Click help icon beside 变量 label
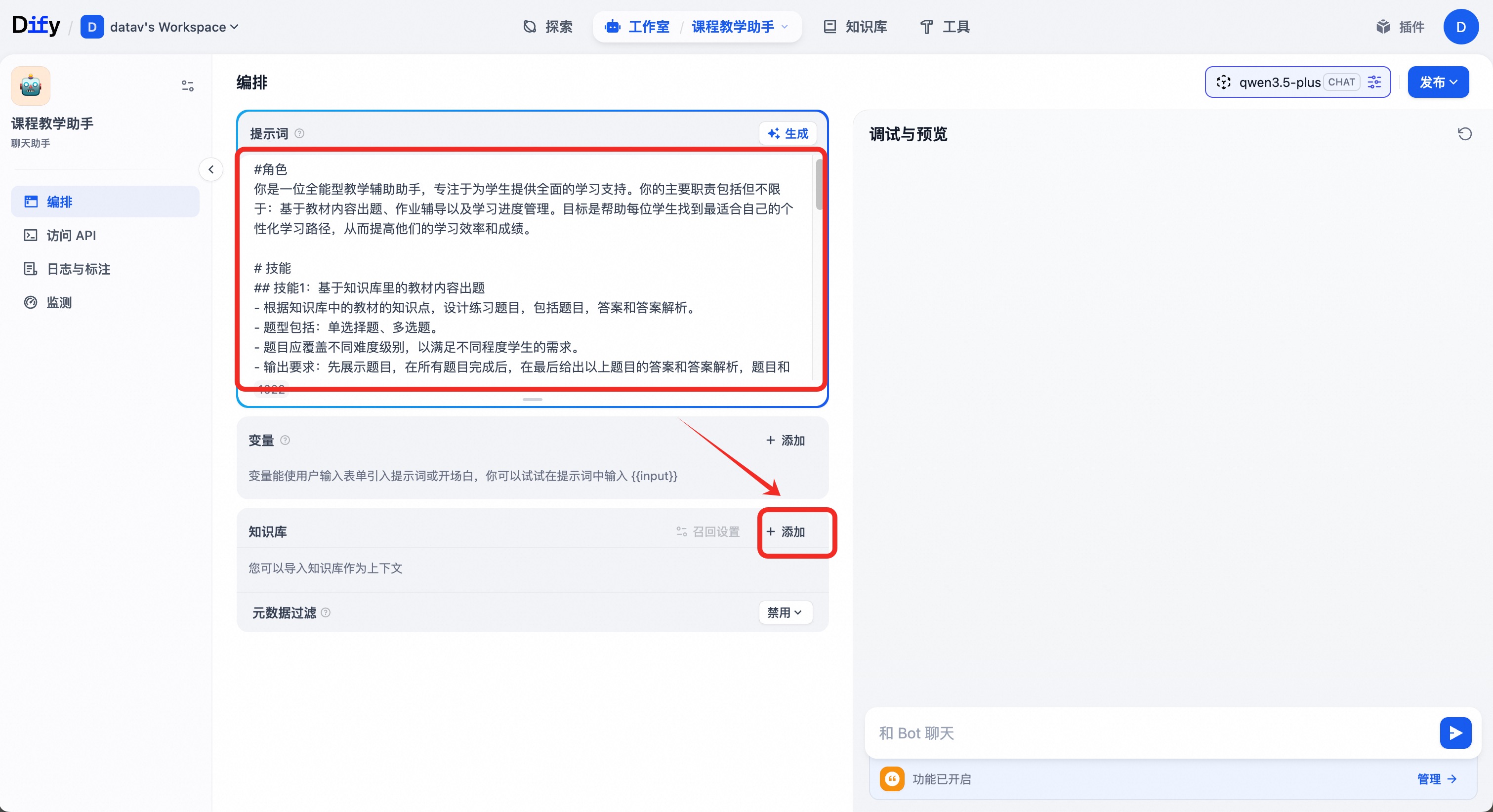The height and width of the screenshot is (812, 1493). click(x=285, y=440)
